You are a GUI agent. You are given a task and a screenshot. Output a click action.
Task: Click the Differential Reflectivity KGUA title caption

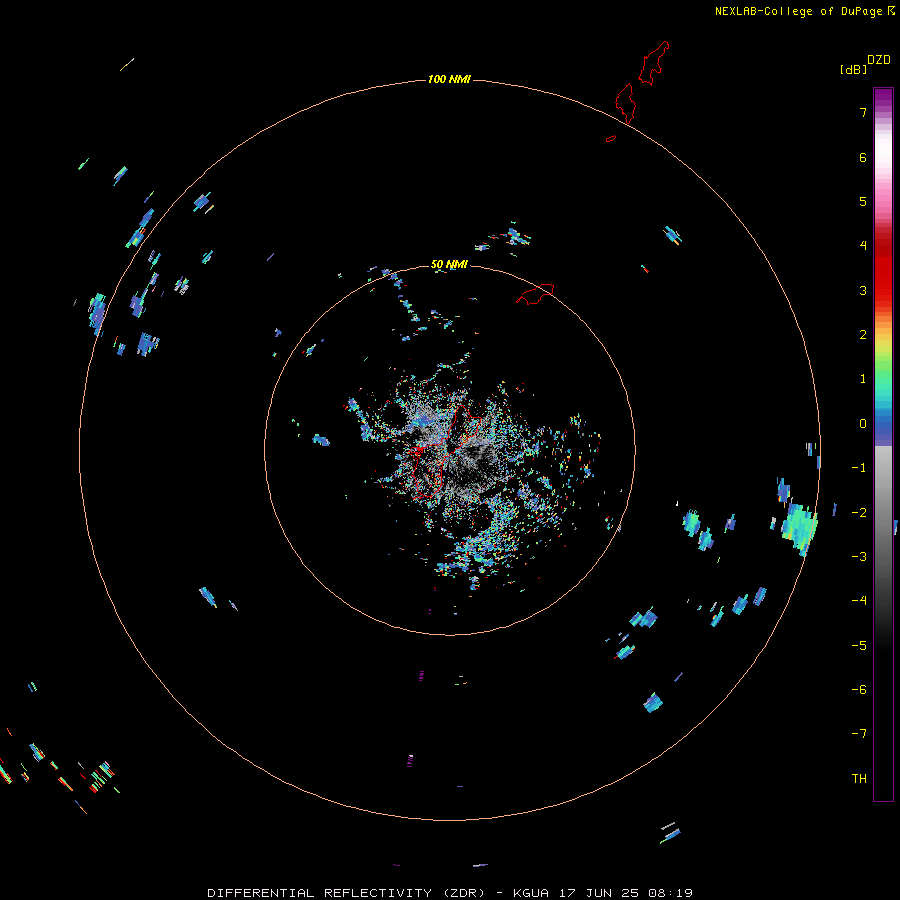[450, 893]
